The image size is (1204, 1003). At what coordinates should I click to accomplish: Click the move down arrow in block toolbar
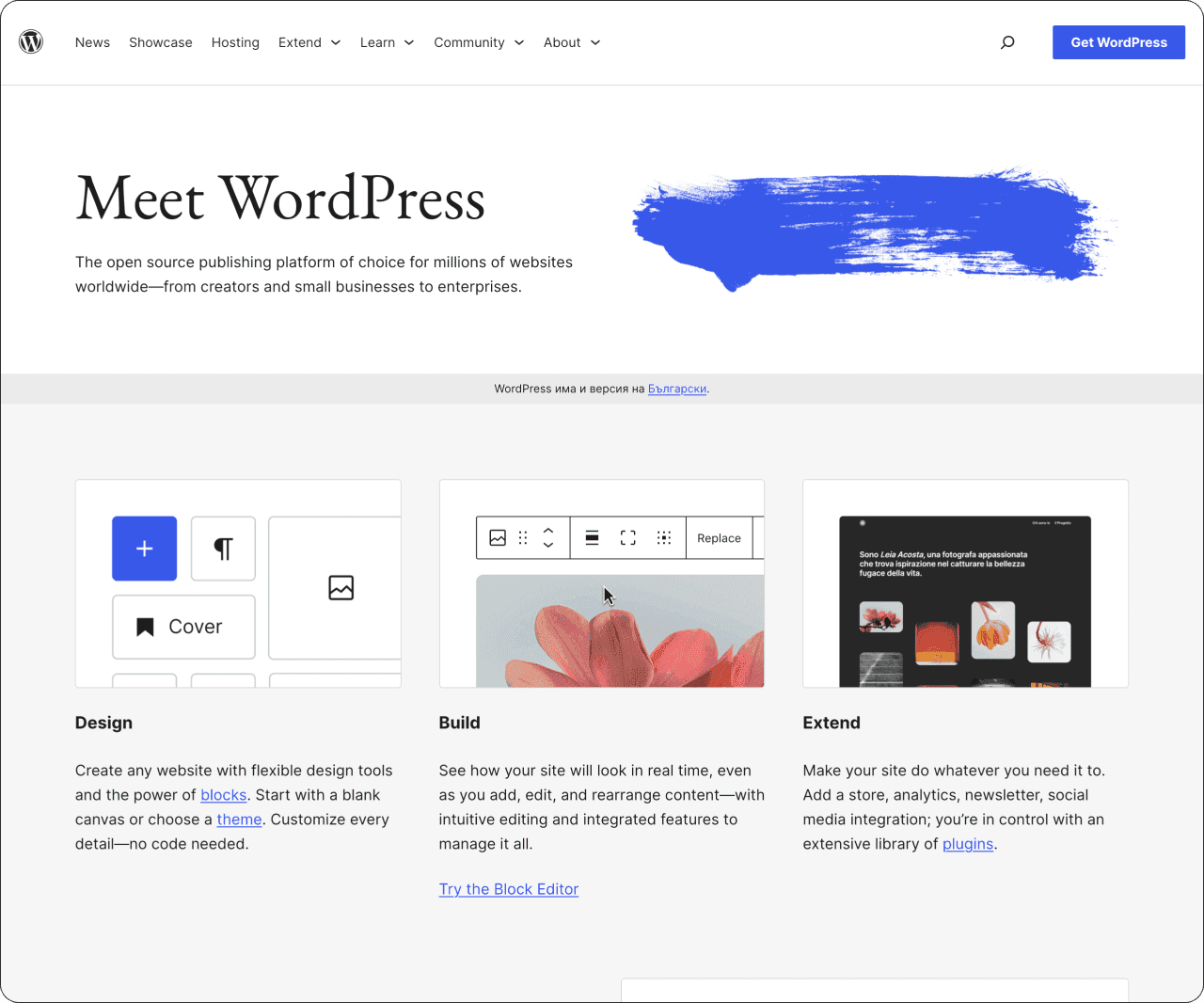(x=548, y=546)
